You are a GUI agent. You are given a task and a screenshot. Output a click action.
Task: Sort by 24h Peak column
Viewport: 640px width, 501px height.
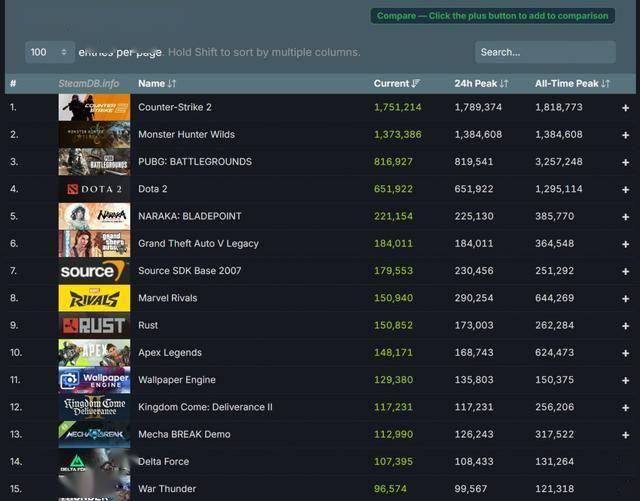tap(481, 83)
